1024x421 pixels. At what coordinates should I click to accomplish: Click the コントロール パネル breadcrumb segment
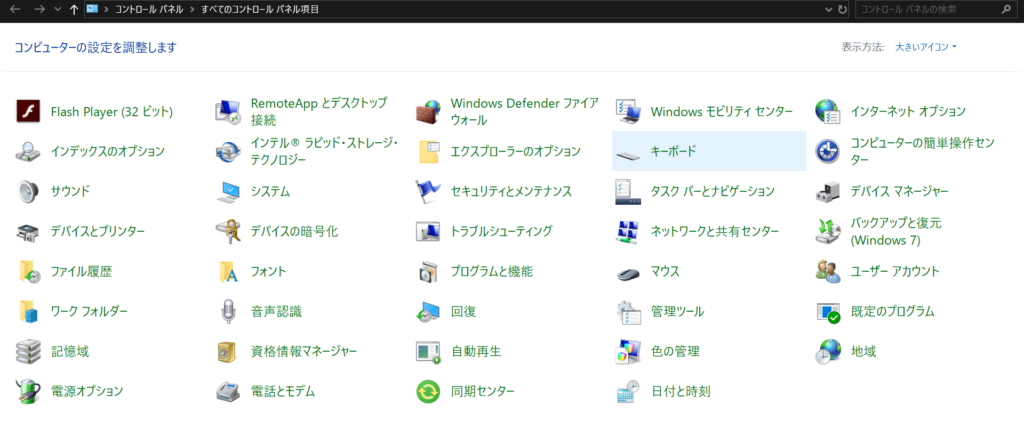[150, 10]
